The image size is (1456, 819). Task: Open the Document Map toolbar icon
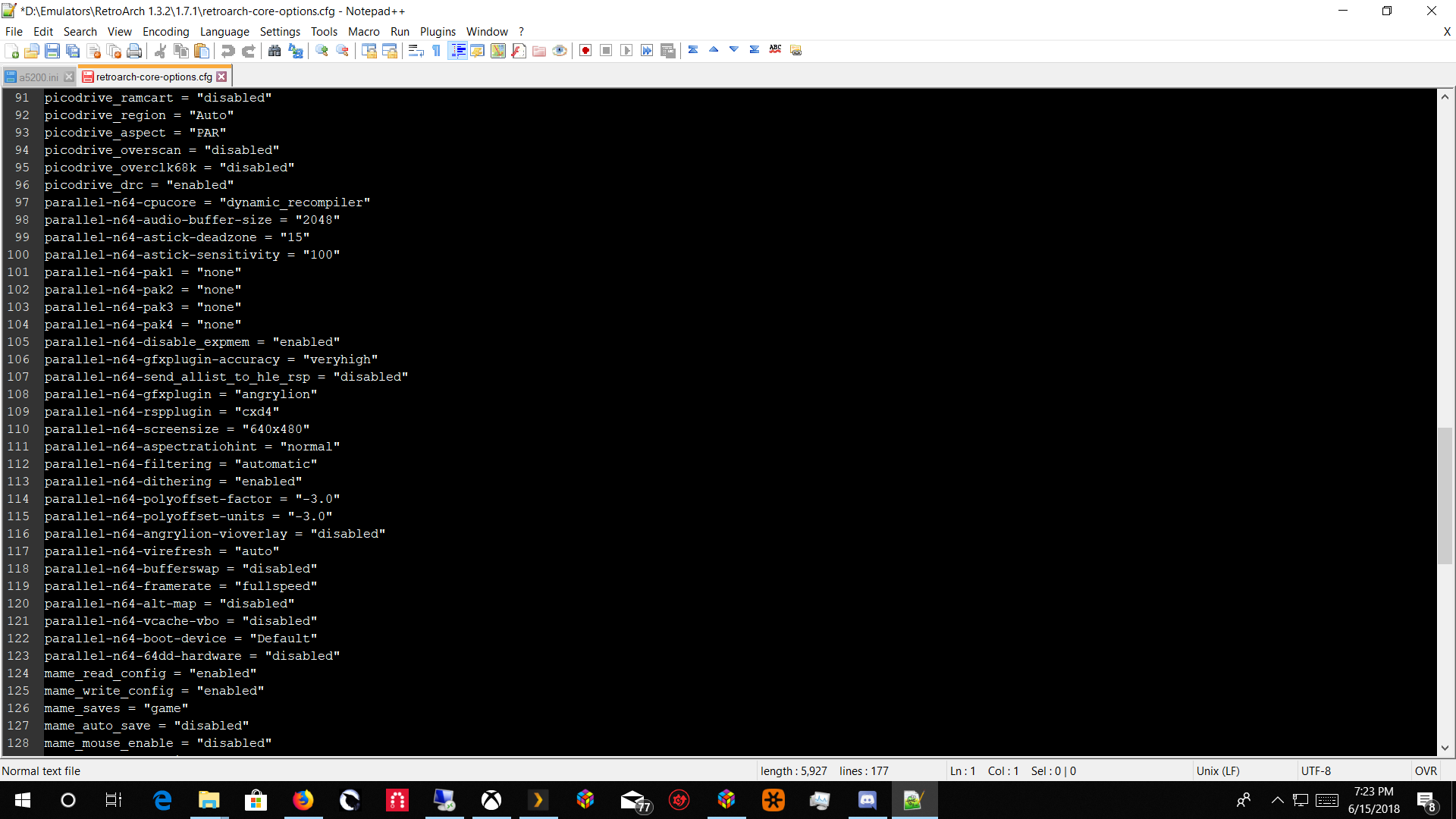(x=497, y=51)
